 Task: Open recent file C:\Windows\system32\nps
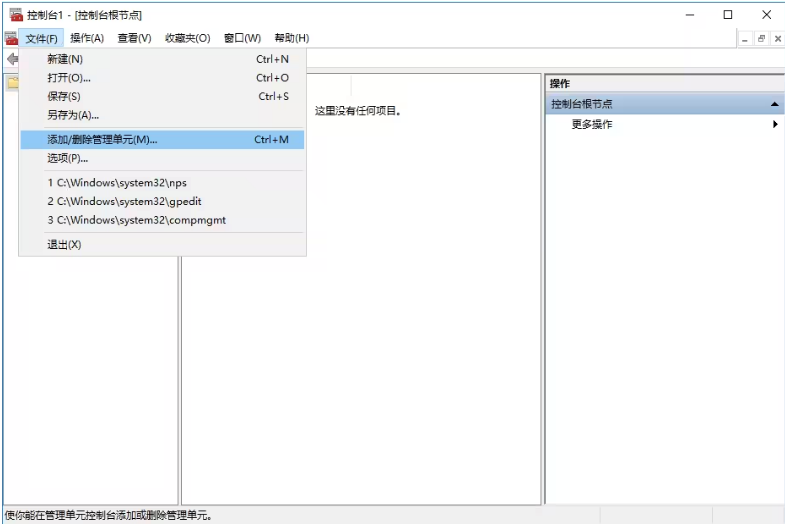[x=162, y=183]
